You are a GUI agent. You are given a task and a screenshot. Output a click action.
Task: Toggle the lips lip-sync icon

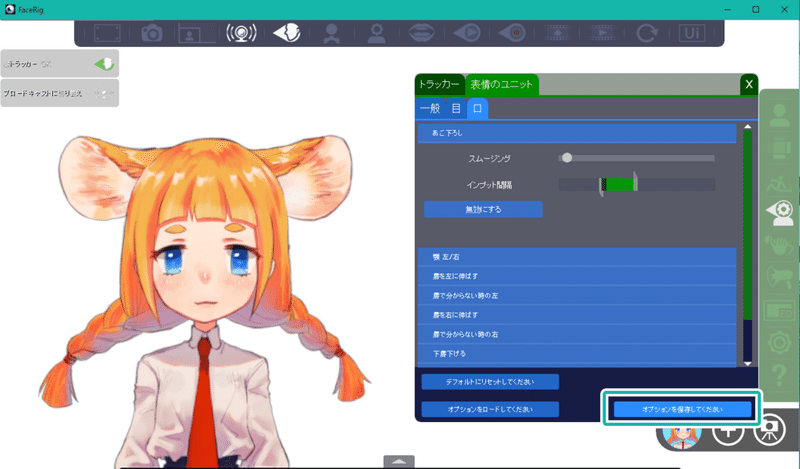coord(421,33)
